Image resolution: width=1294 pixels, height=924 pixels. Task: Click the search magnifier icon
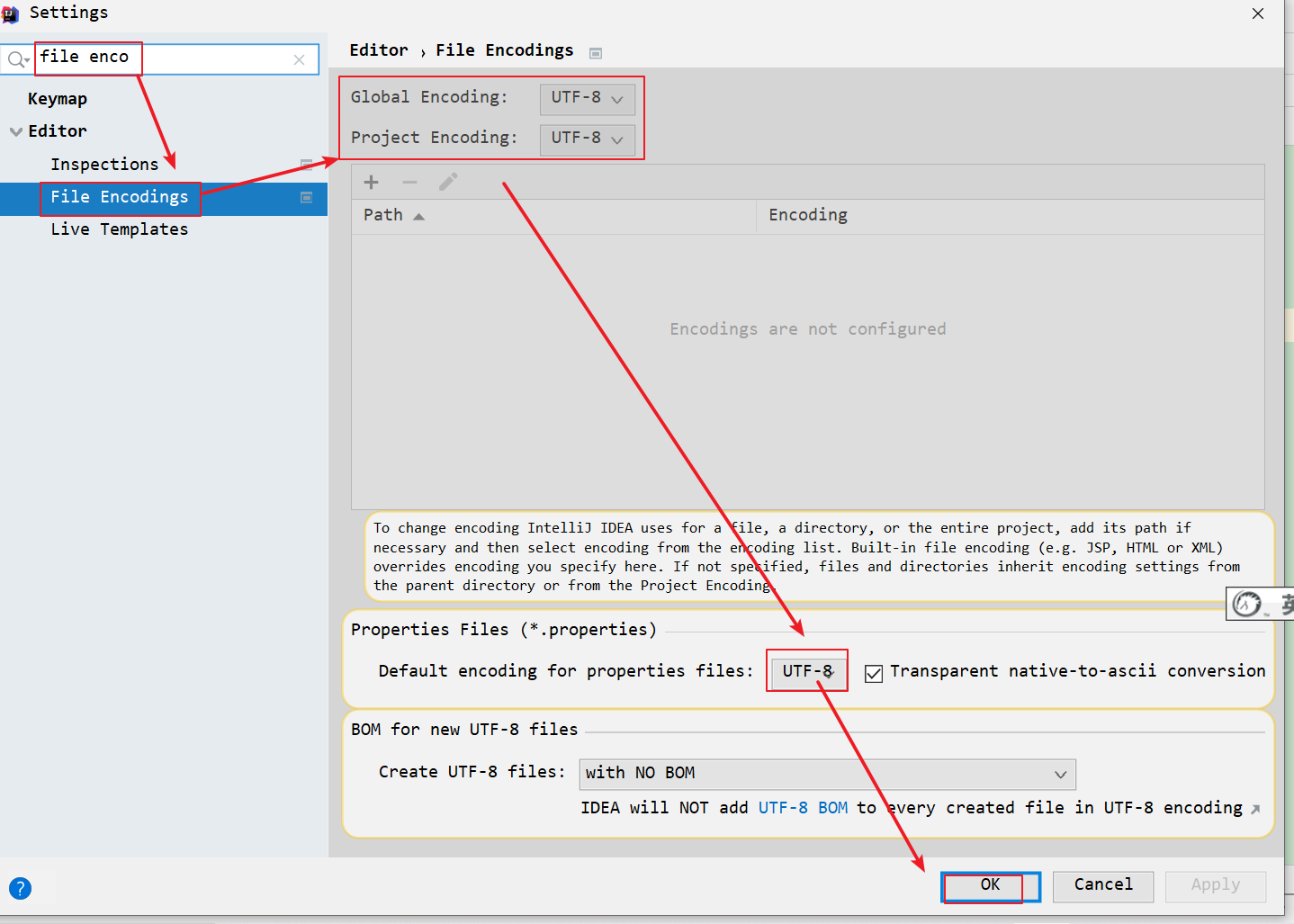17,60
